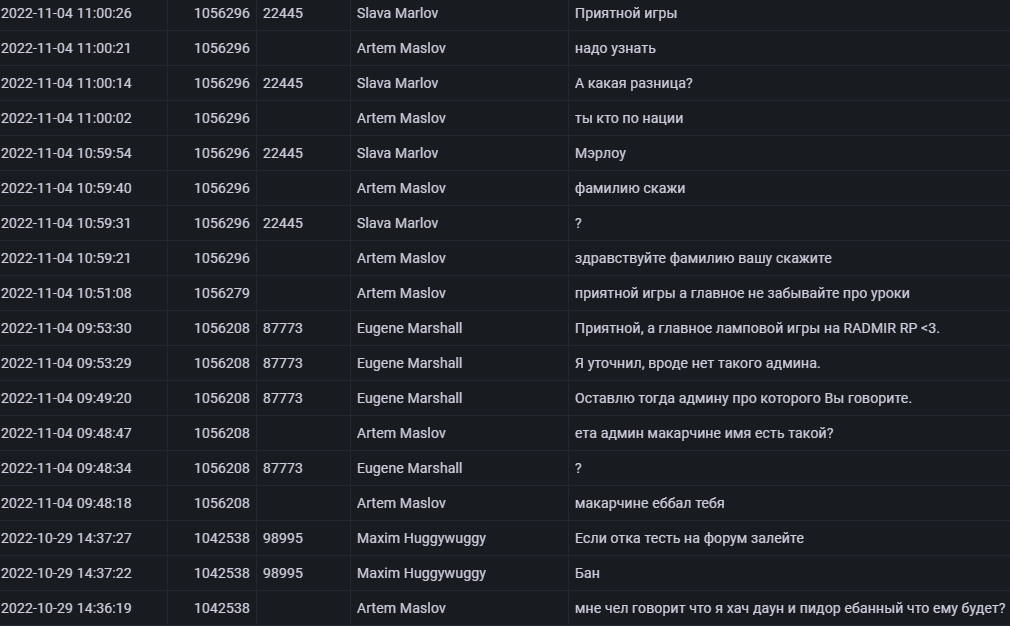Select ticket number 1042538 in bottom row
This screenshot has height=626, width=1010.
pos(222,608)
